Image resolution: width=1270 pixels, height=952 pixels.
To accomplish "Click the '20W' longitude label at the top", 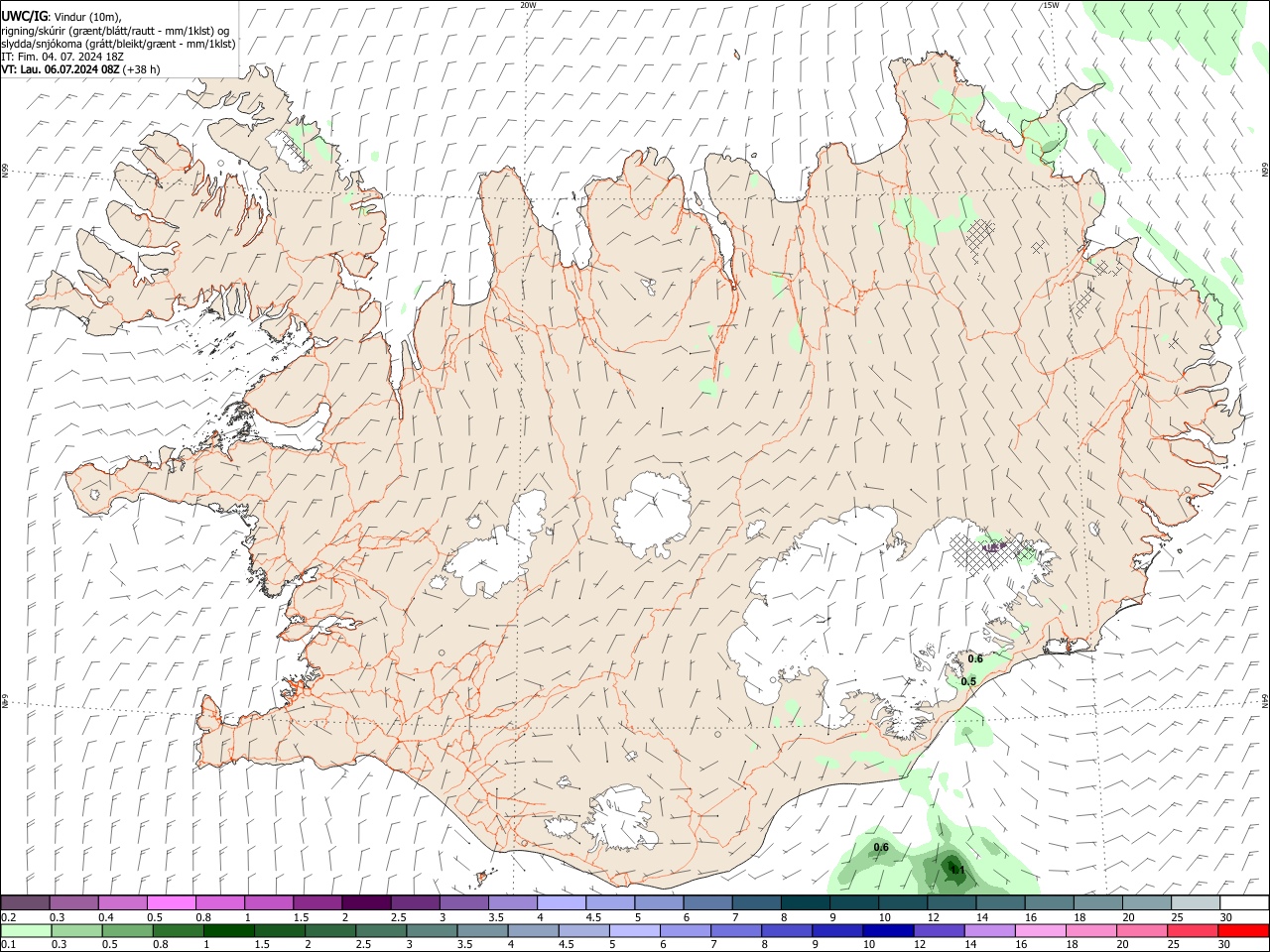I will (528, 5).
